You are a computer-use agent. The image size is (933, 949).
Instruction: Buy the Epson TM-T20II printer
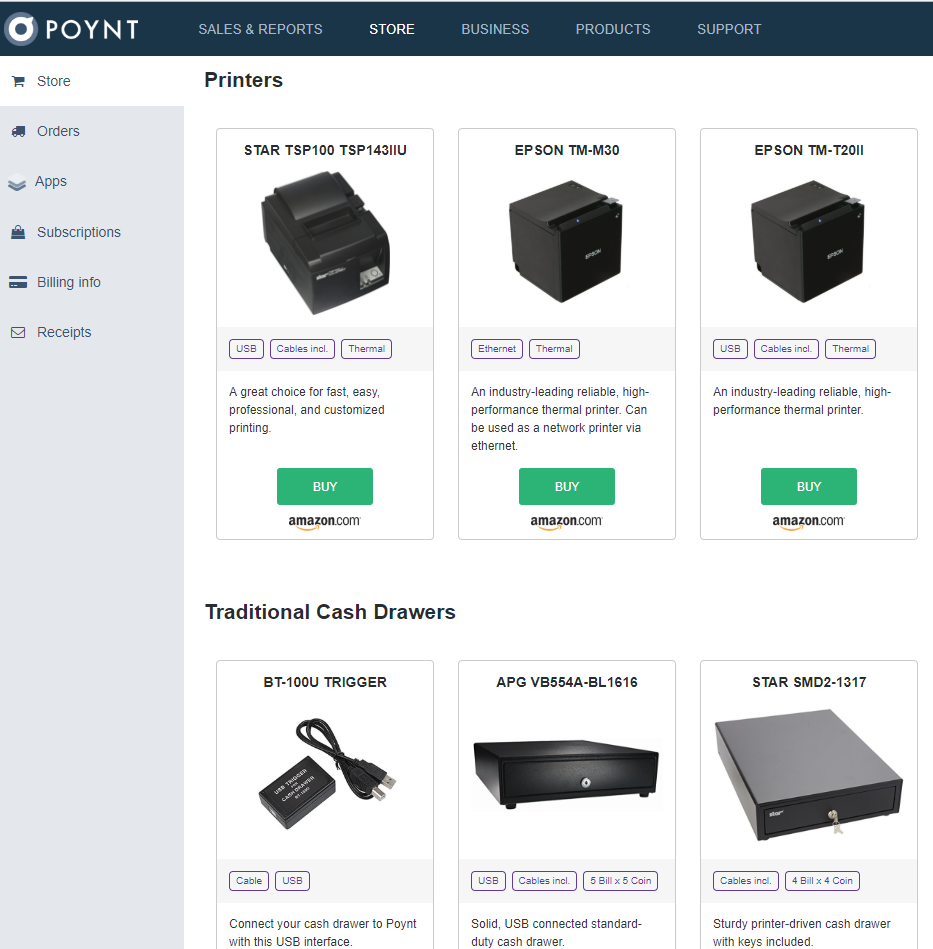(x=809, y=487)
